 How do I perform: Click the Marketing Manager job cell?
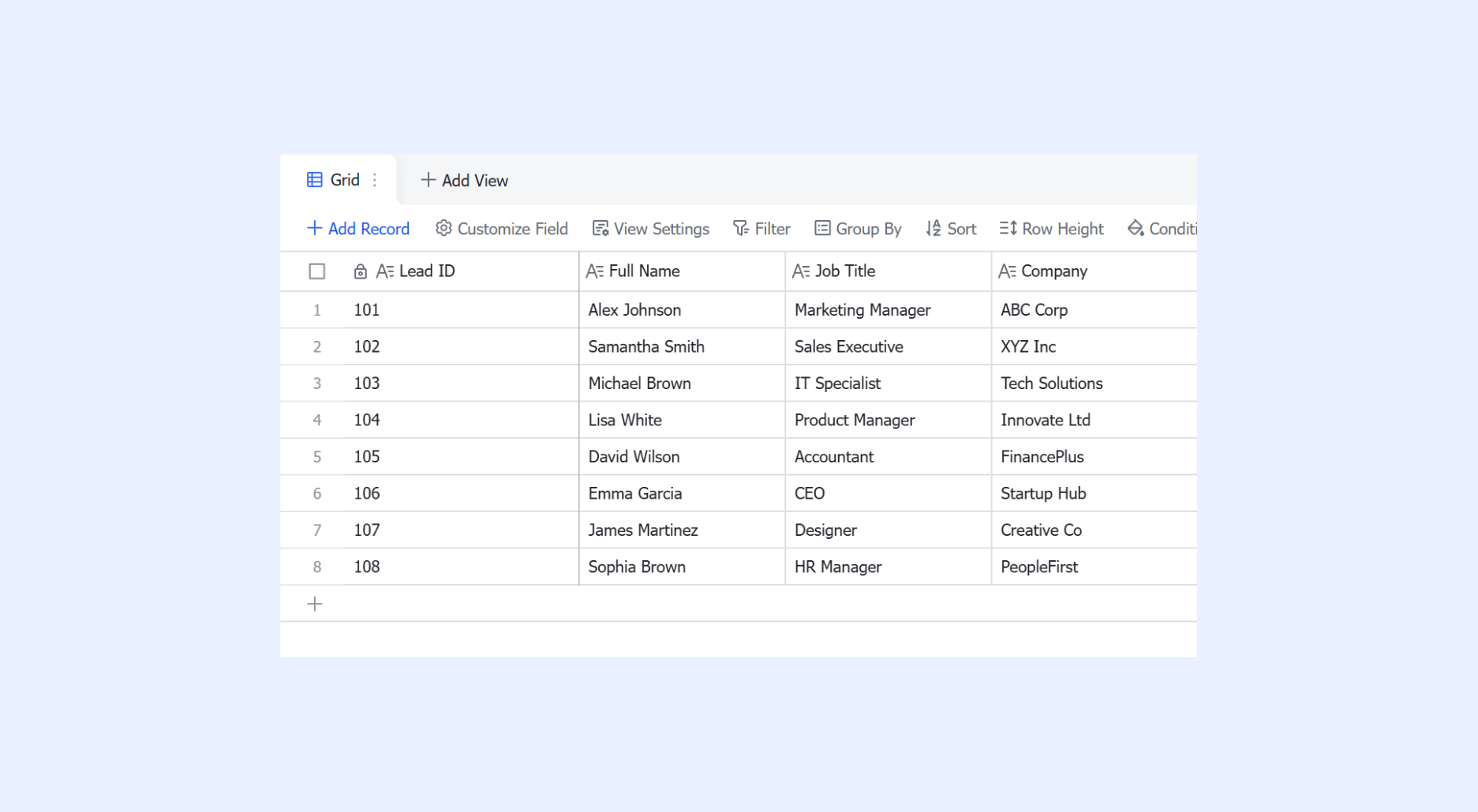point(889,310)
